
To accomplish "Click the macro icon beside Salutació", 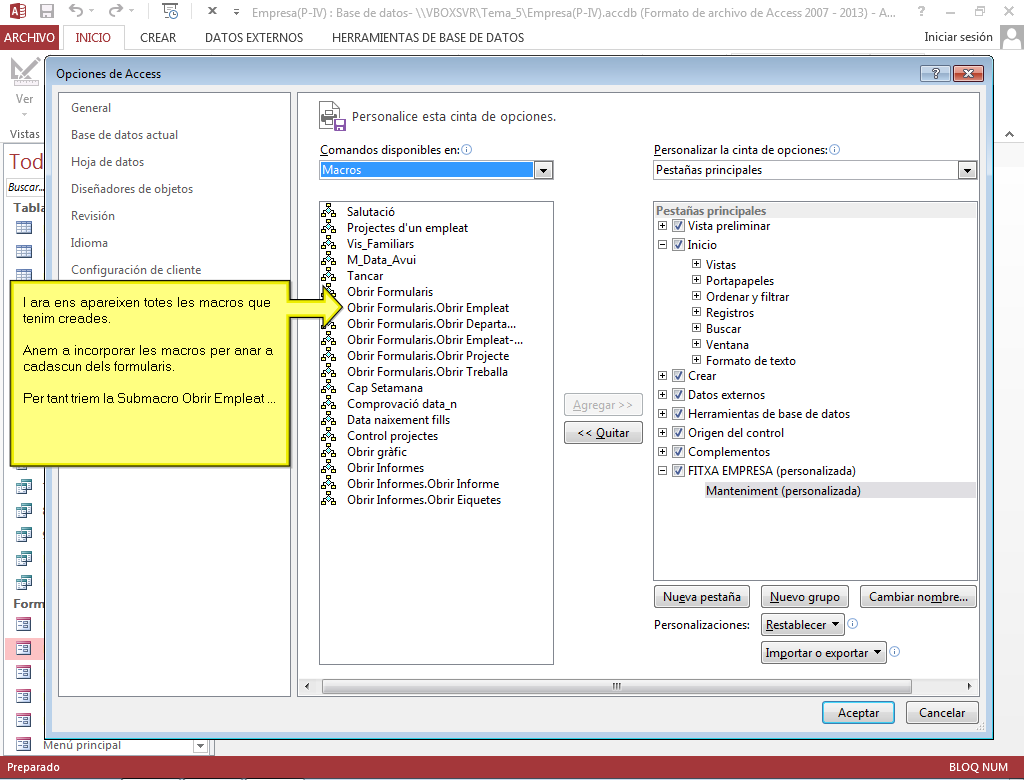I will coord(328,211).
